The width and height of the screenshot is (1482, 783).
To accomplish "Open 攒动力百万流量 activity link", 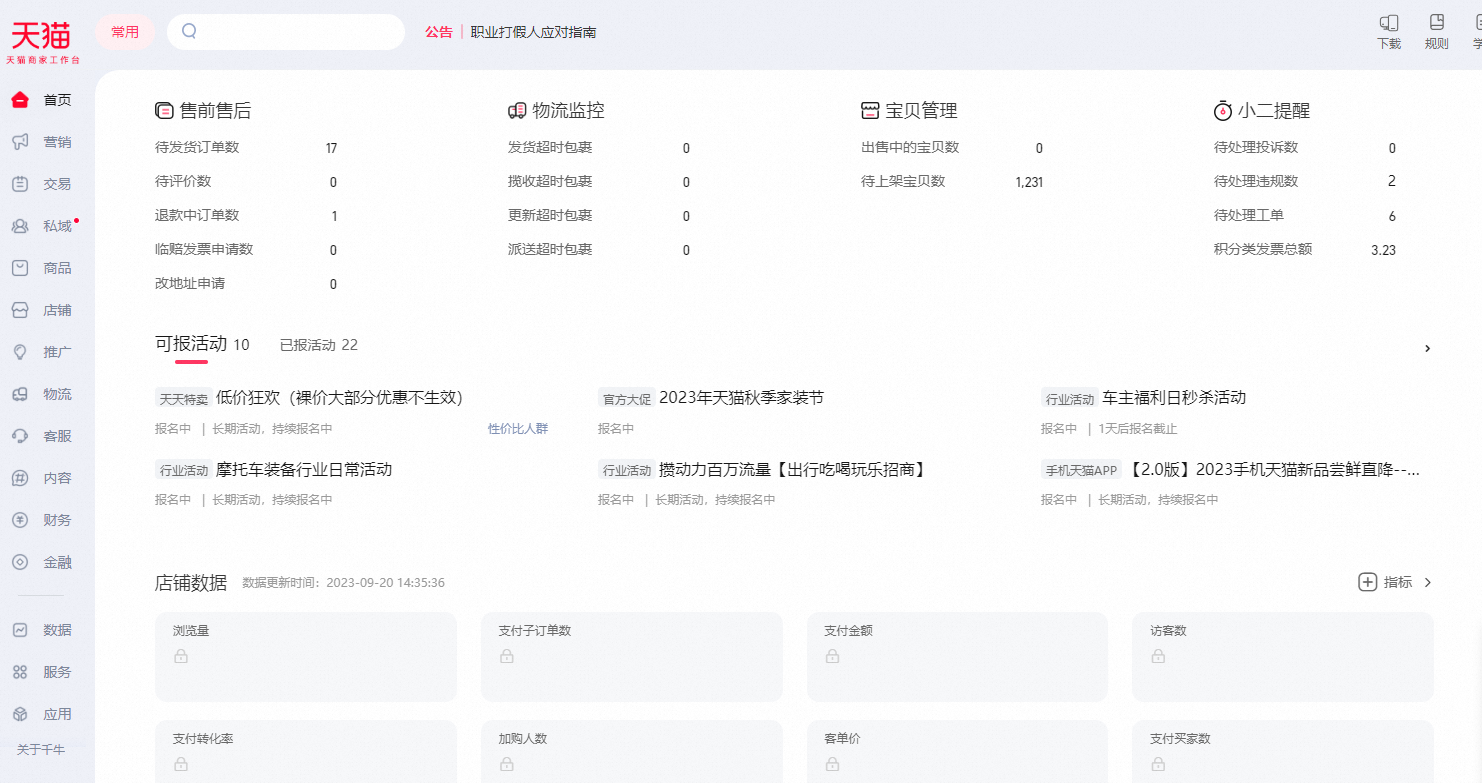I will [793, 469].
